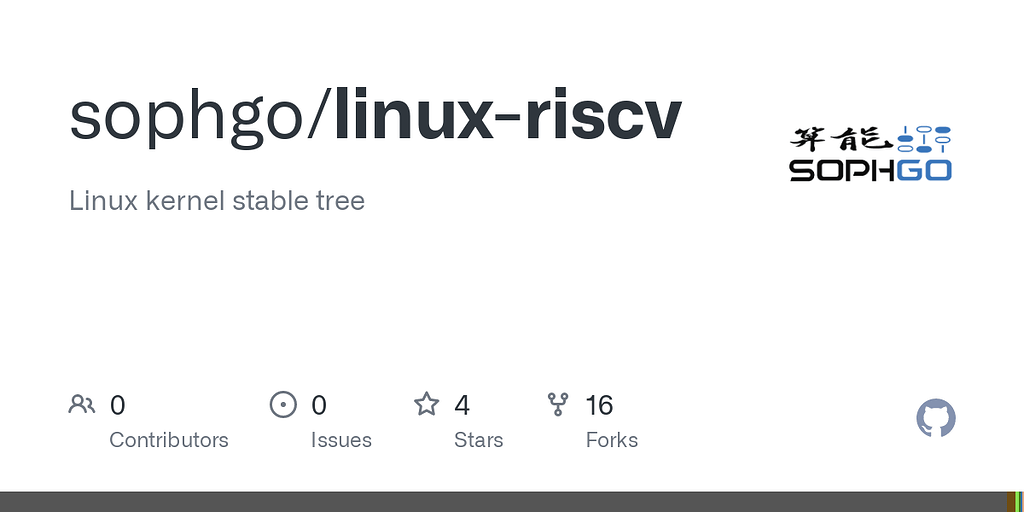Click the "Linux kernel stable tree" description
The height and width of the screenshot is (512, 1024).
(217, 200)
